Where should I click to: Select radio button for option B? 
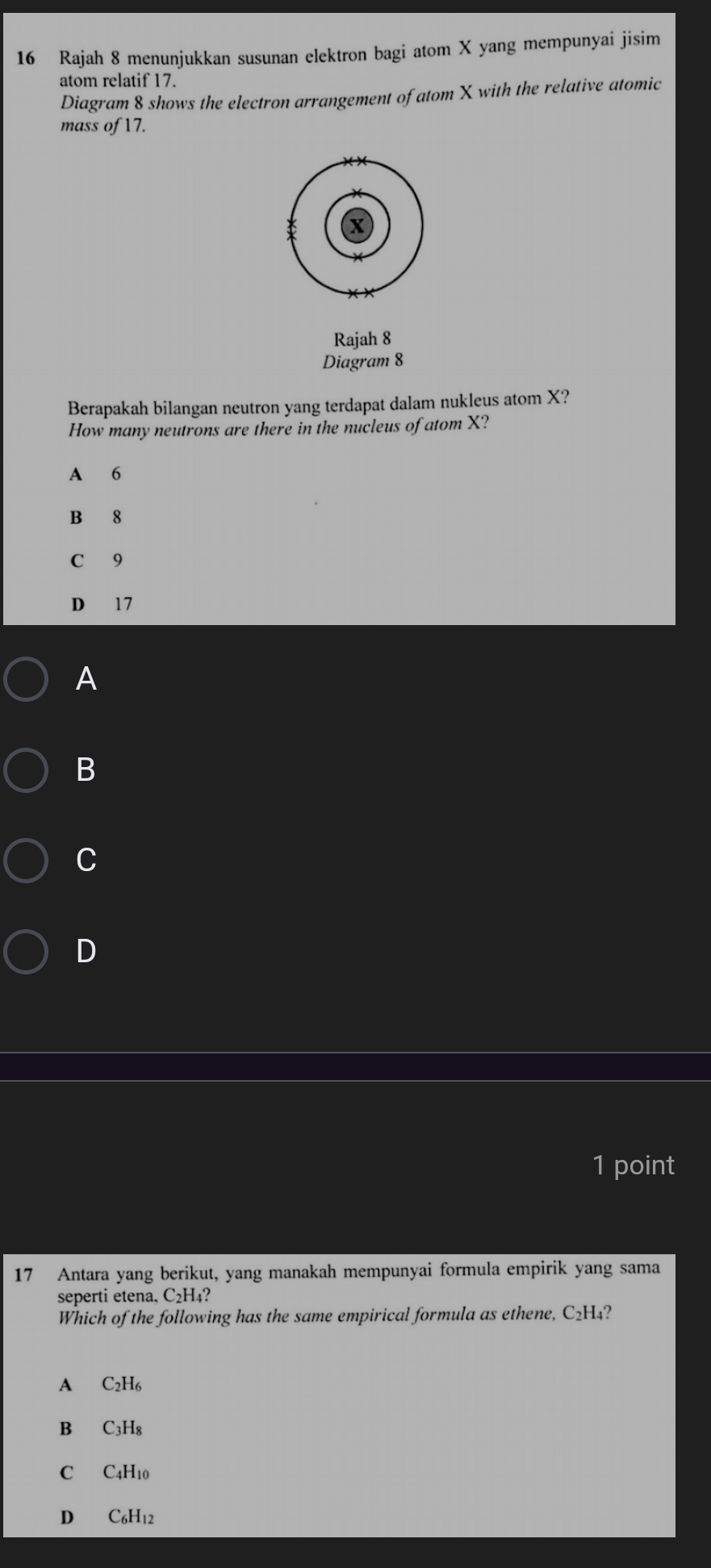(x=26, y=770)
